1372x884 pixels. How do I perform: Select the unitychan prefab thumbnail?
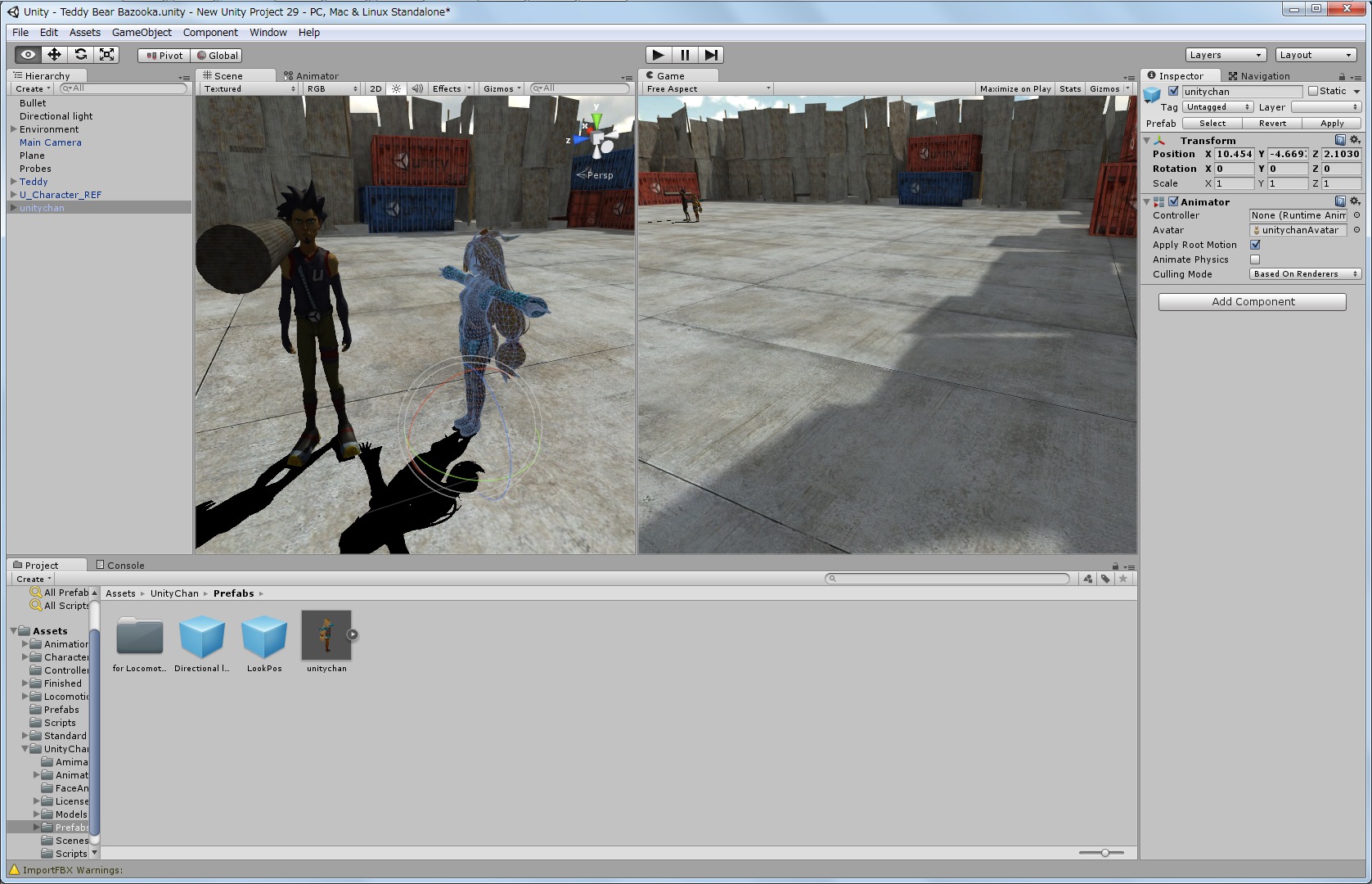[326, 635]
